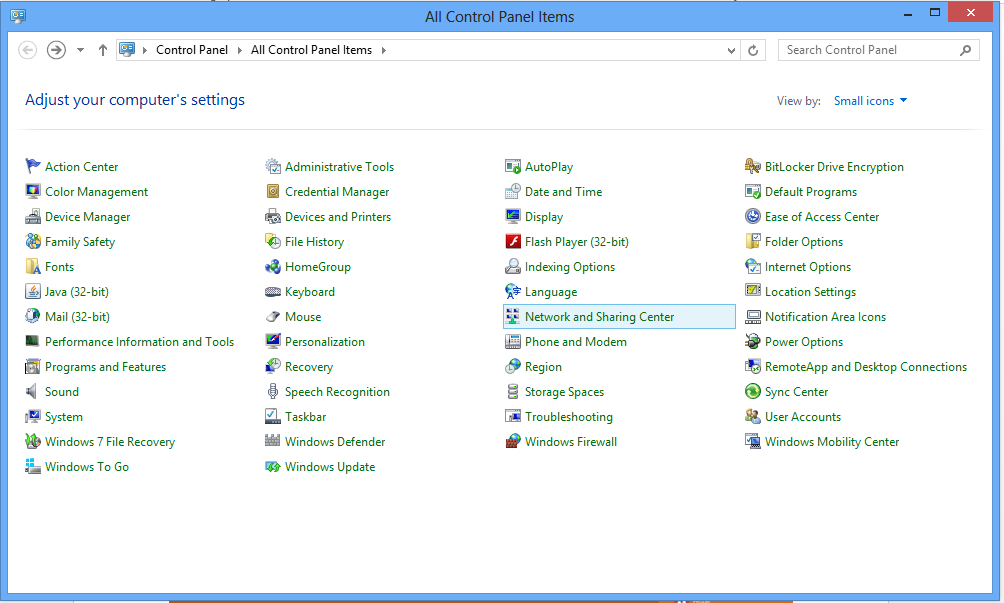The image size is (1004, 603).
Task: Expand the address bar history dropdown
Action: coord(731,50)
